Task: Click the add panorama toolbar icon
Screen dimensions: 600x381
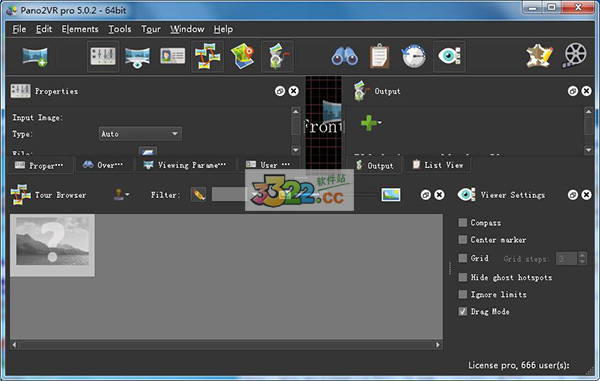Action: [35, 57]
